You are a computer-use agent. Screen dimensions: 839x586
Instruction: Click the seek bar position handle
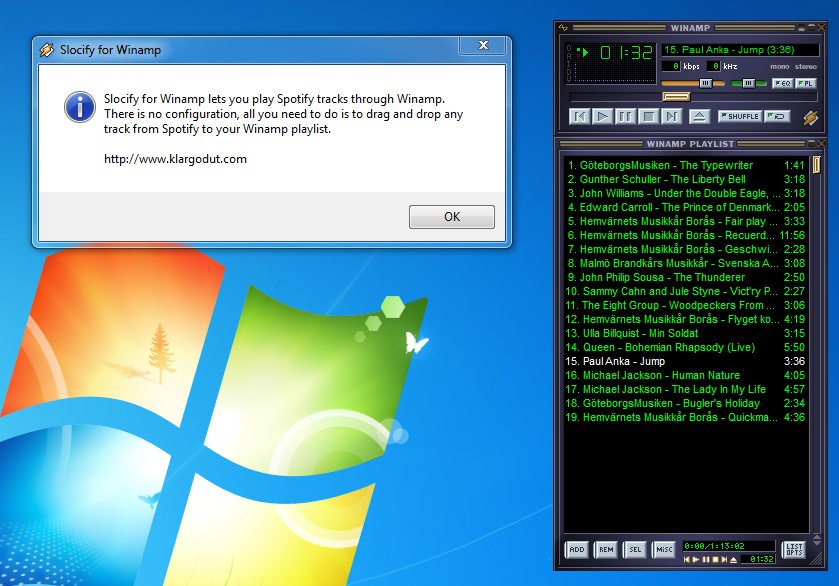[x=676, y=97]
